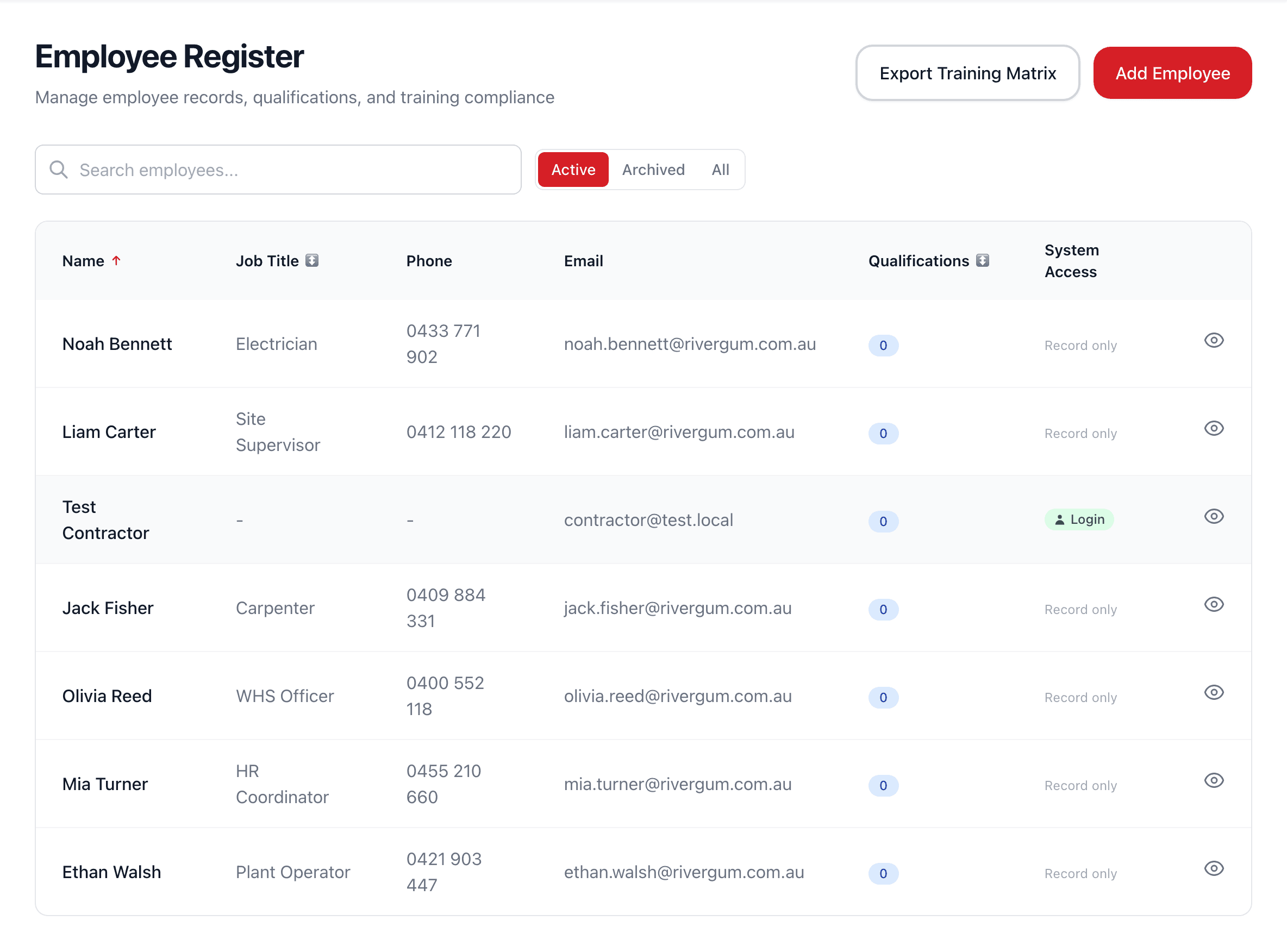Screen dimensions: 1287x952
Task: Click Export Training Matrix button
Action: pos(967,73)
